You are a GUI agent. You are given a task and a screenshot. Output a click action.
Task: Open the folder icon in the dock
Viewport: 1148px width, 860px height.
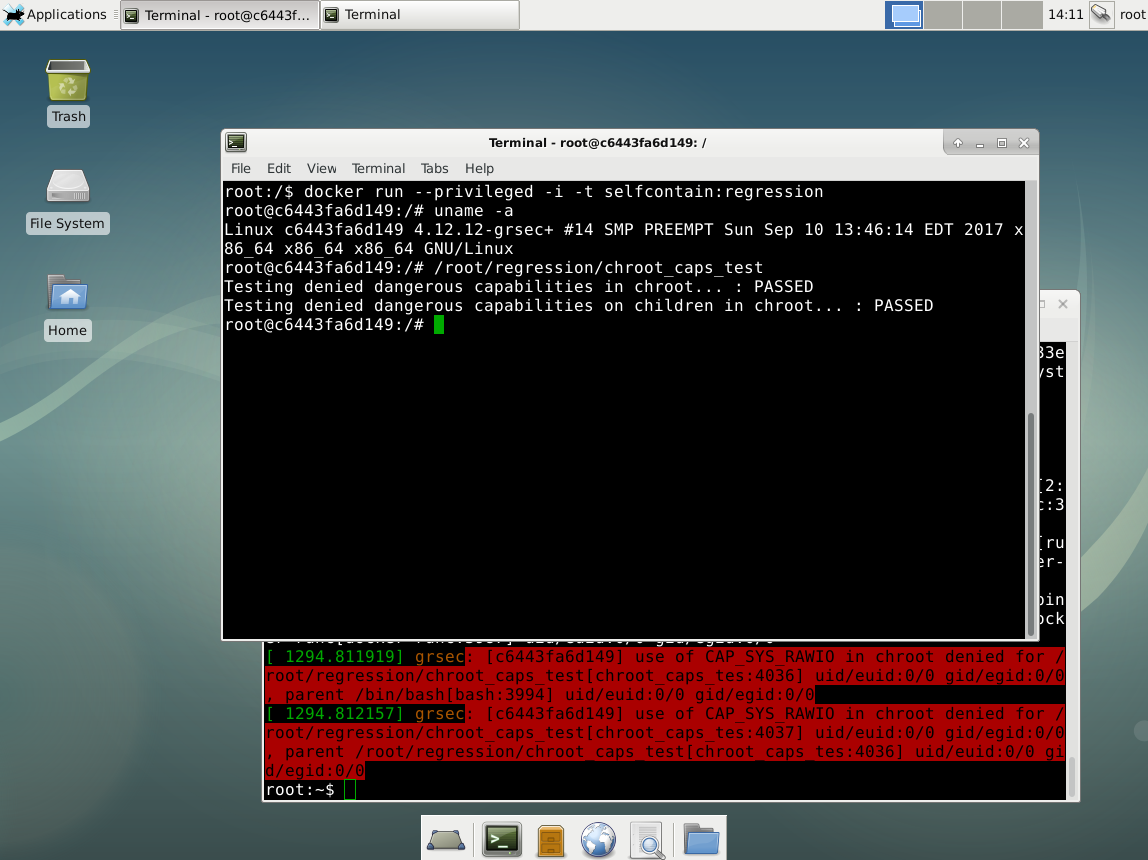[701, 839]
